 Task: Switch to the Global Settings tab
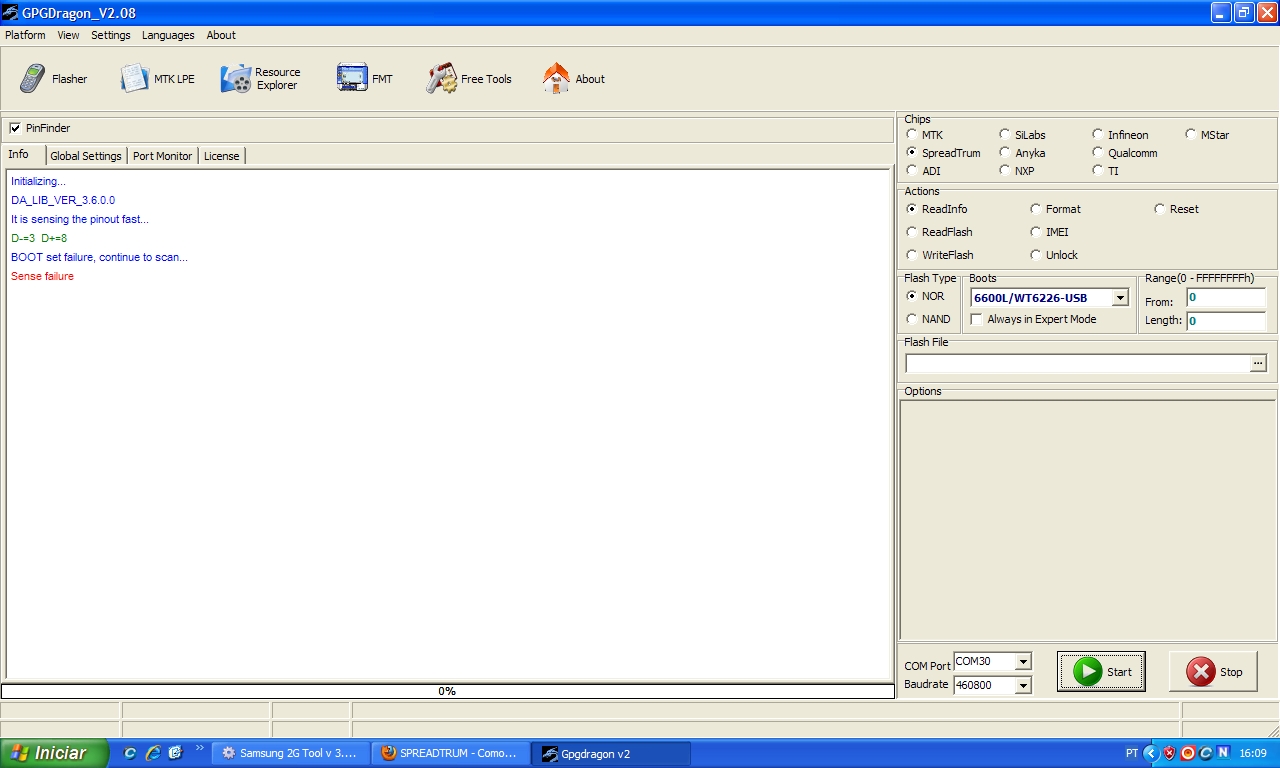pos(86,156)
